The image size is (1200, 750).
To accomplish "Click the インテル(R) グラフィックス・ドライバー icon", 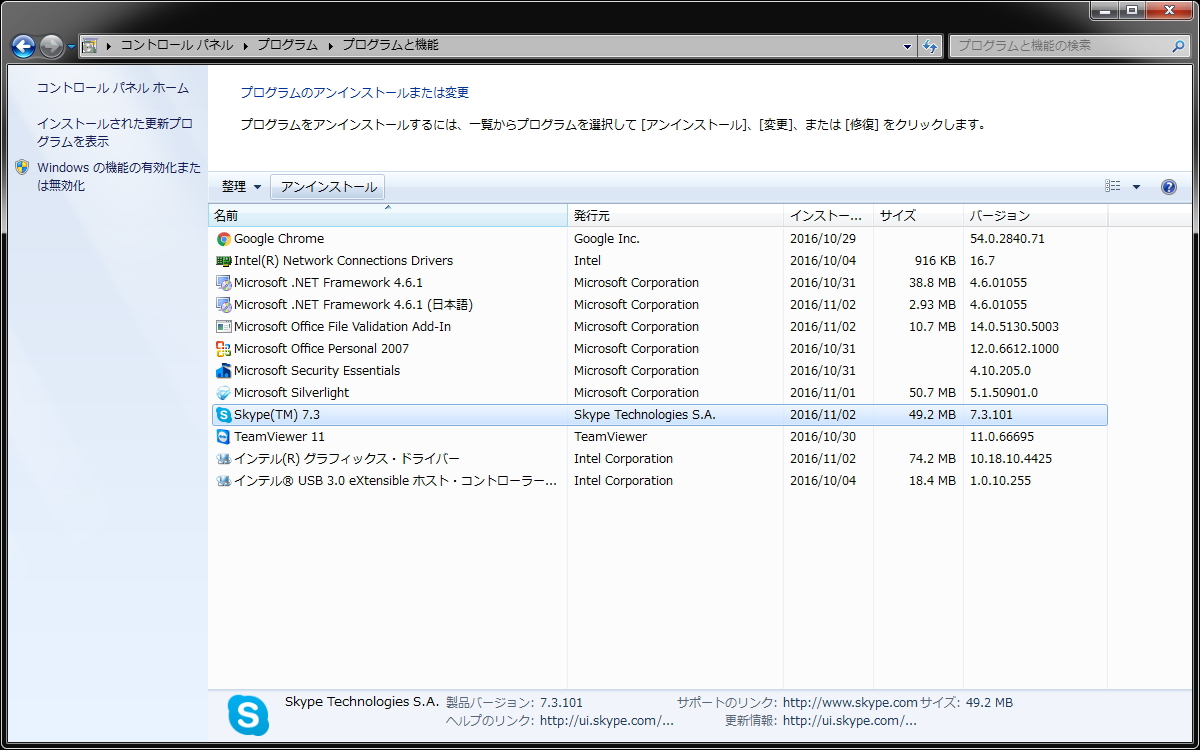I will coord(224,459).
